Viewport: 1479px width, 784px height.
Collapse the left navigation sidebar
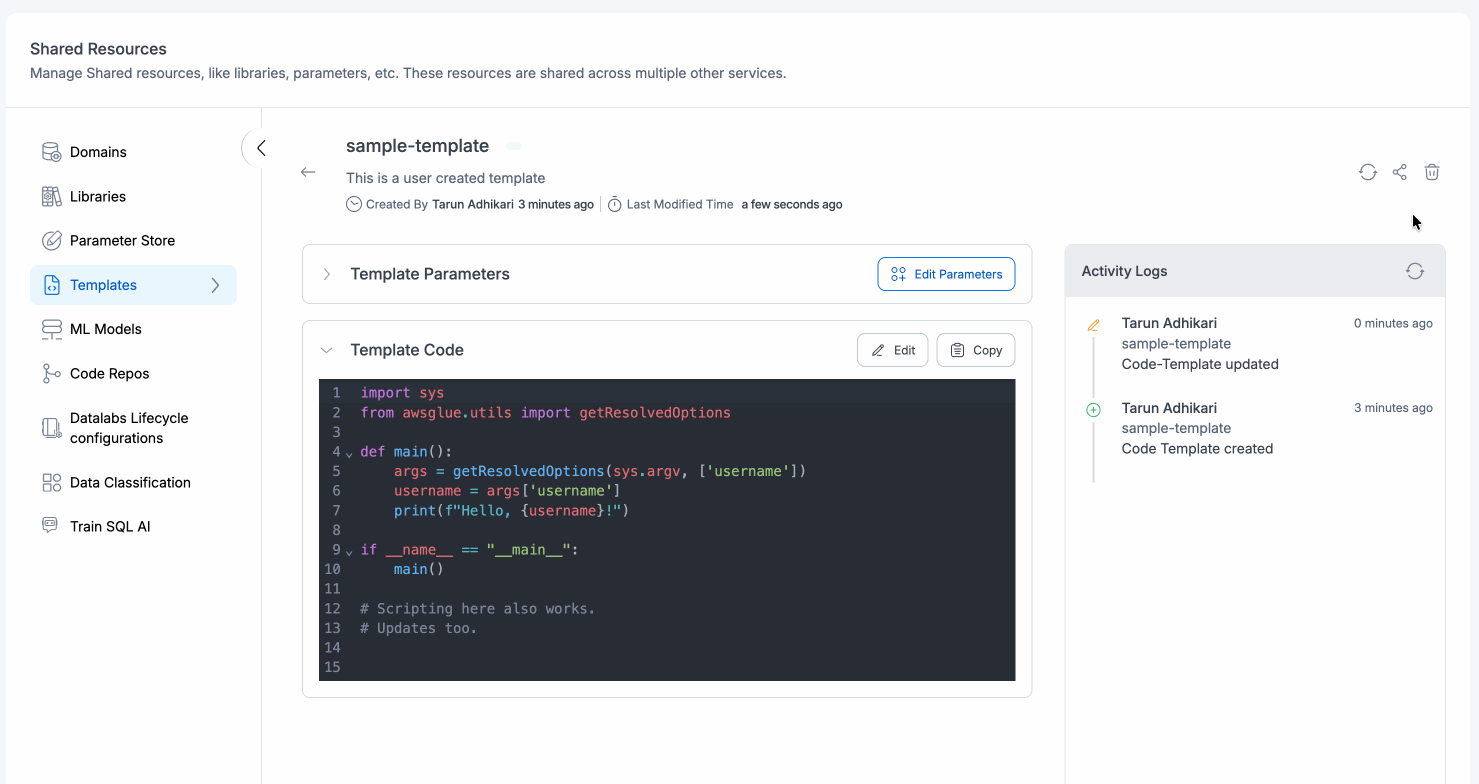tap(259, 147)
